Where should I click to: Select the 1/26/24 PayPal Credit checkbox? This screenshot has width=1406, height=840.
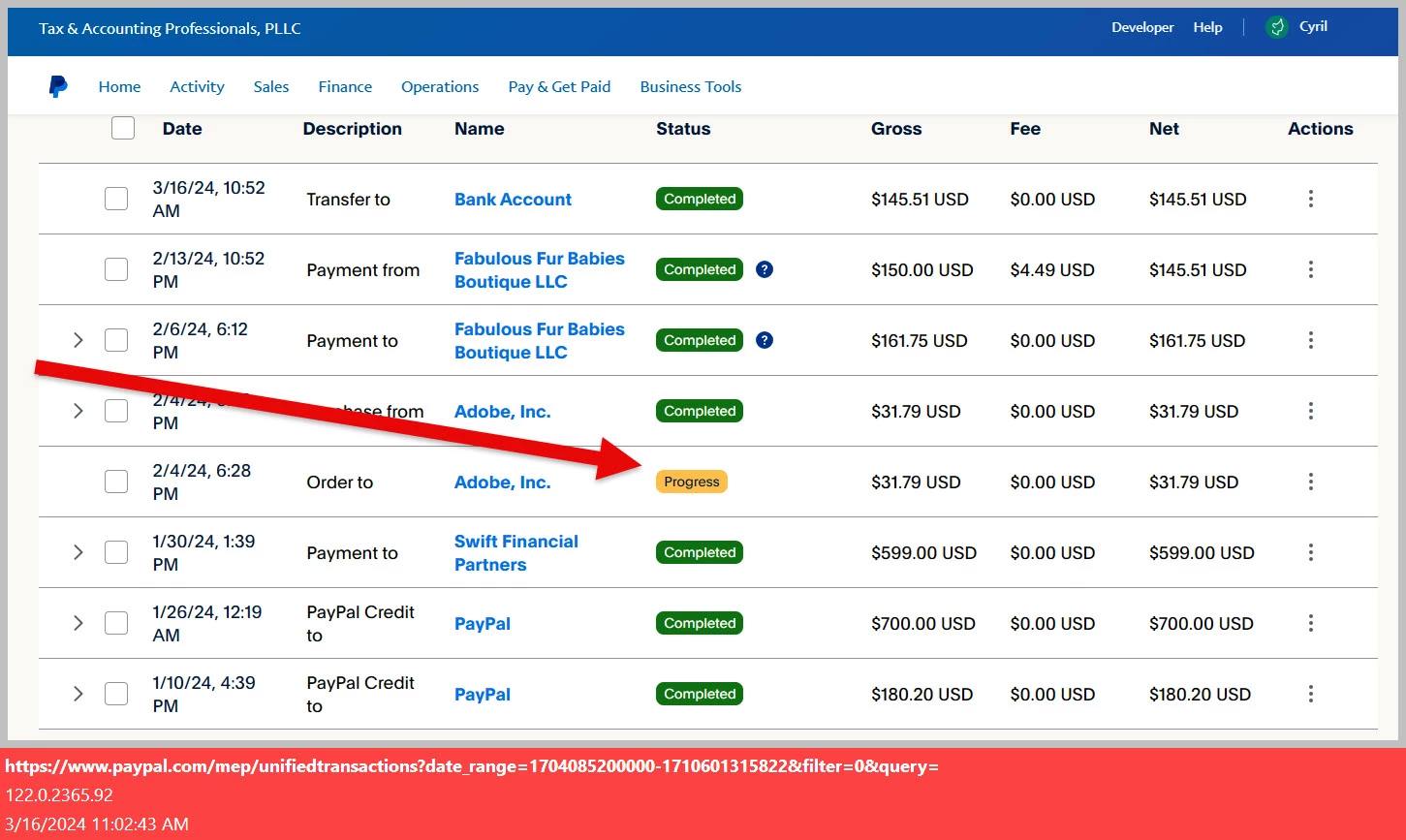tap(116, 623)
